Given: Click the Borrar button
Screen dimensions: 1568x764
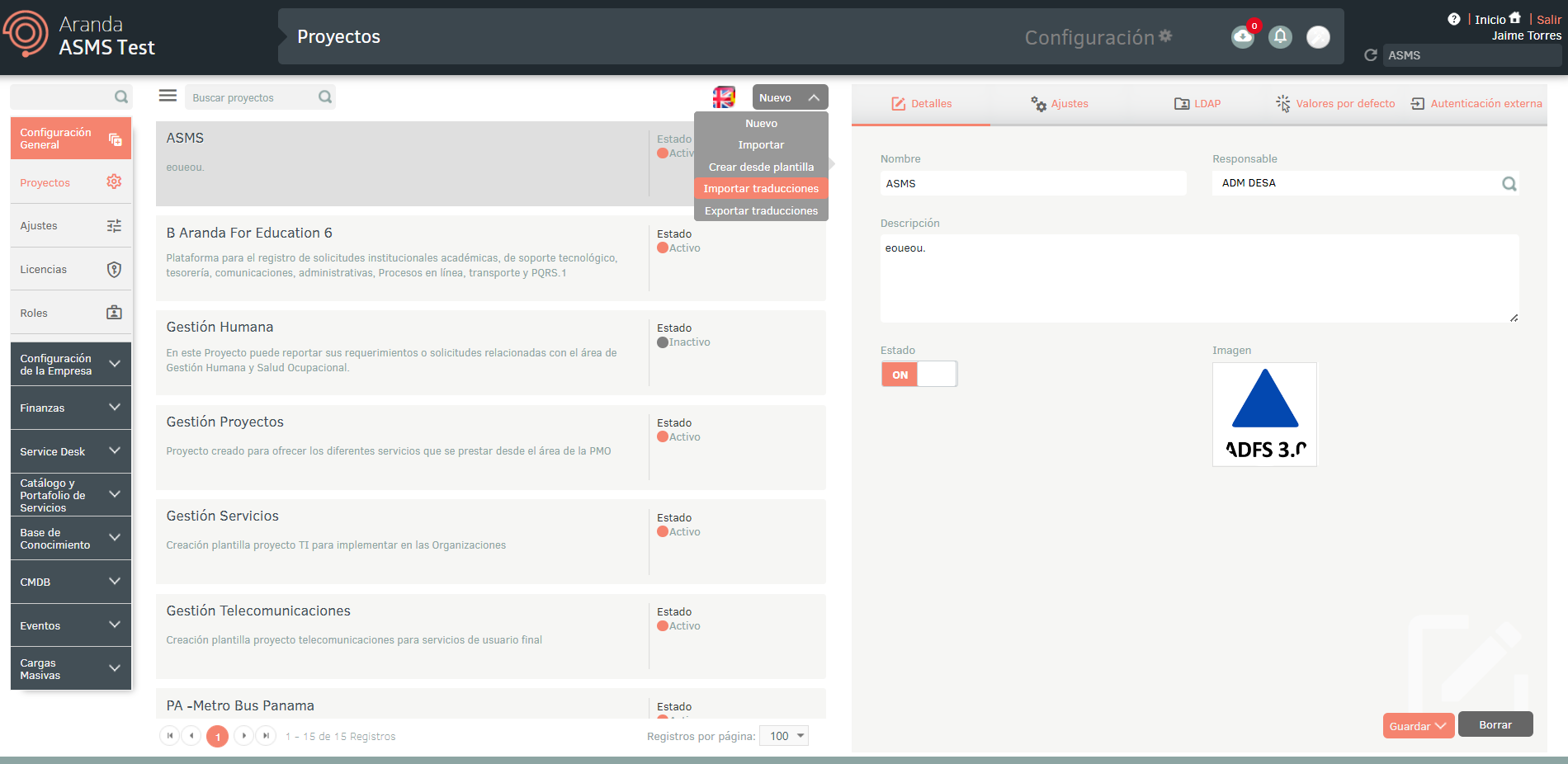Looking at the screenshot, I should (x=1495, y=724).
